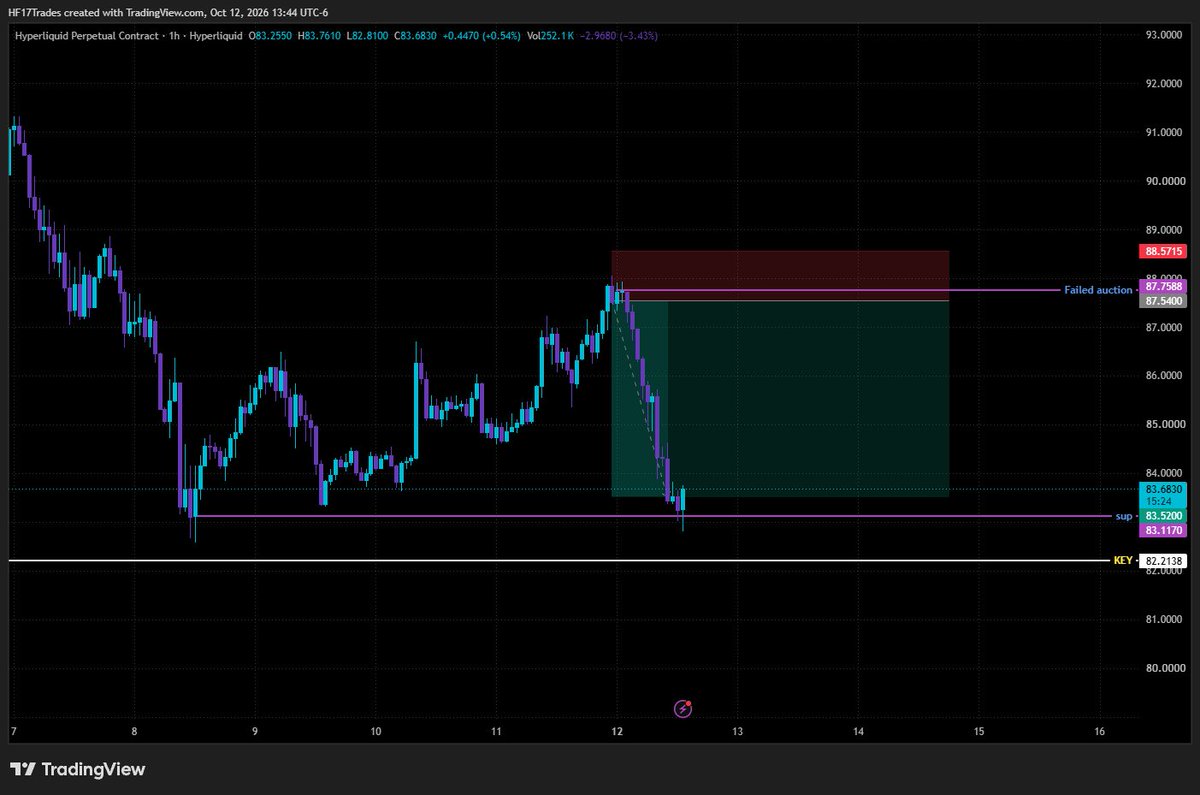
Task: Click date 8 on the time axis
Action: (x=133, y=732)
